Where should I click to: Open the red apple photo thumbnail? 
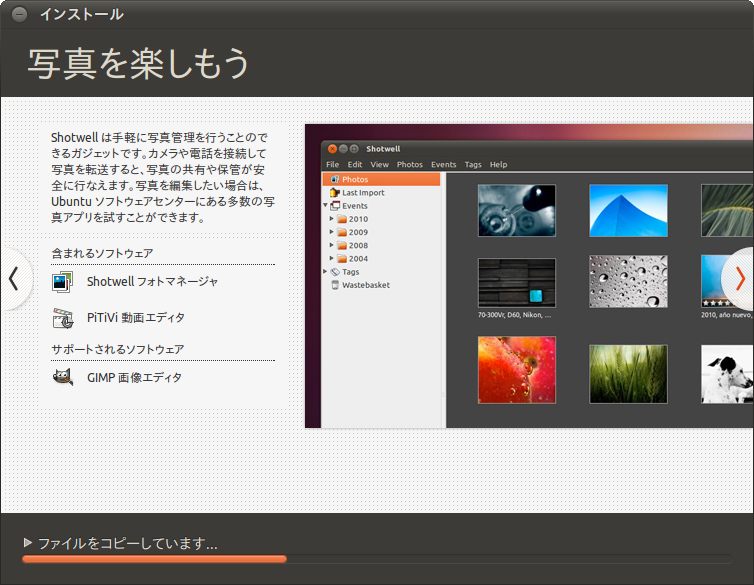pos(517,370)
